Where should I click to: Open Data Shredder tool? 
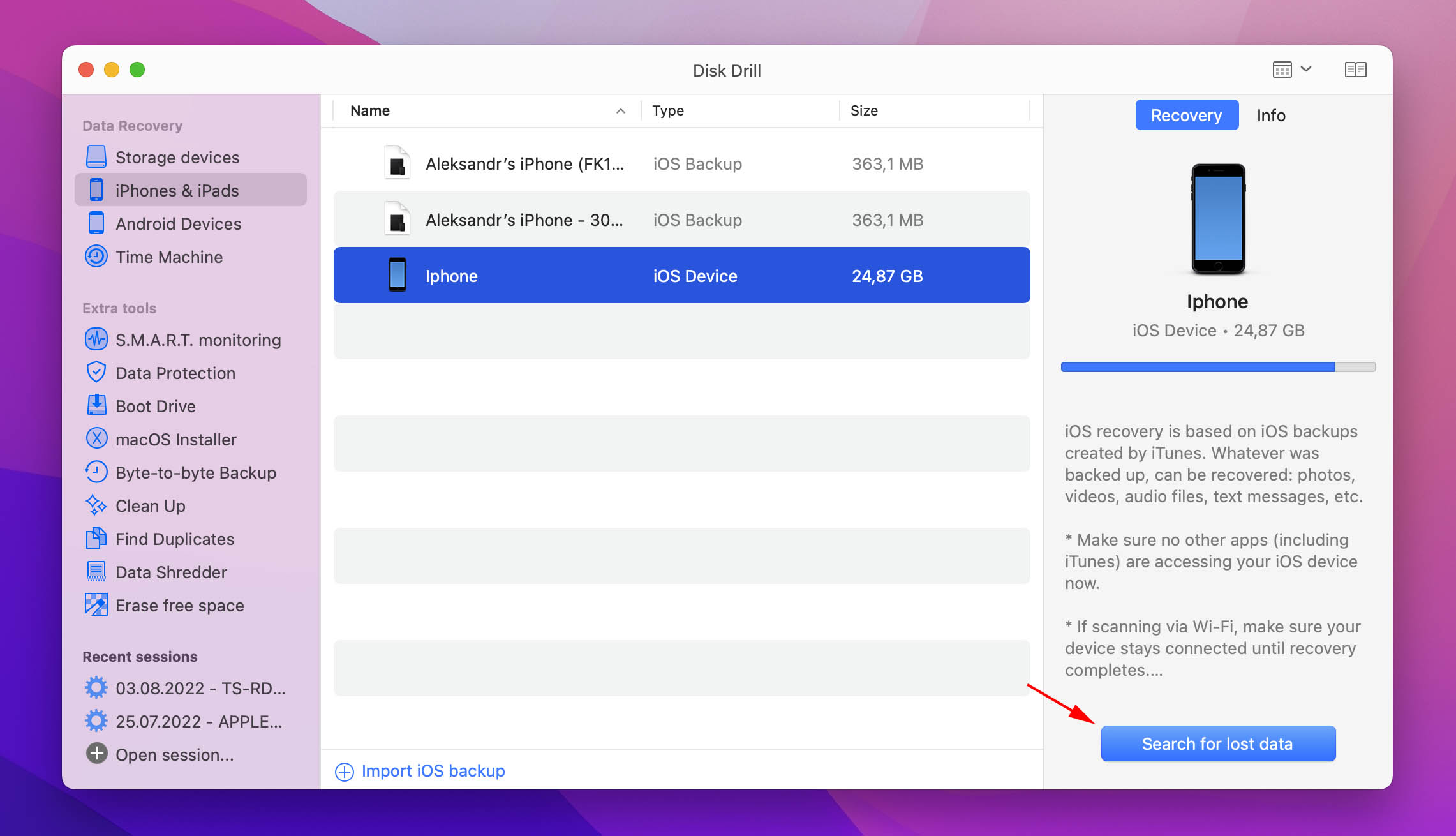tap(191, 572)
